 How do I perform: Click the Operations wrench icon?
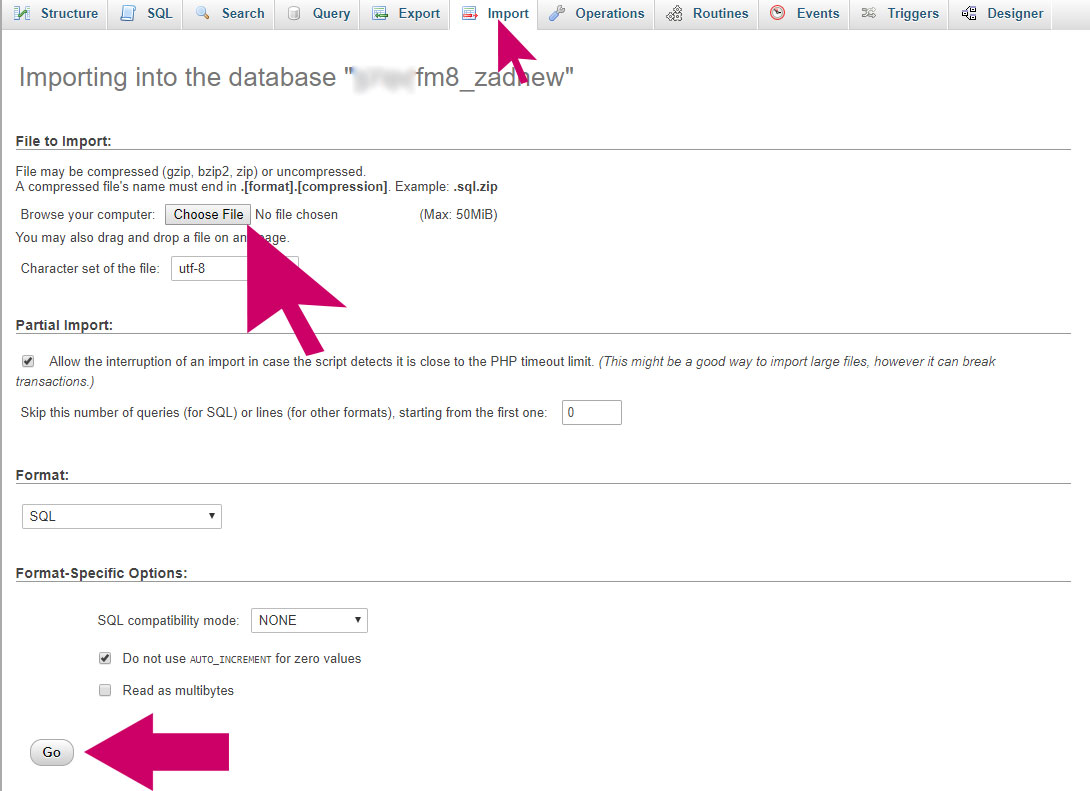click(x=557, y=14)
